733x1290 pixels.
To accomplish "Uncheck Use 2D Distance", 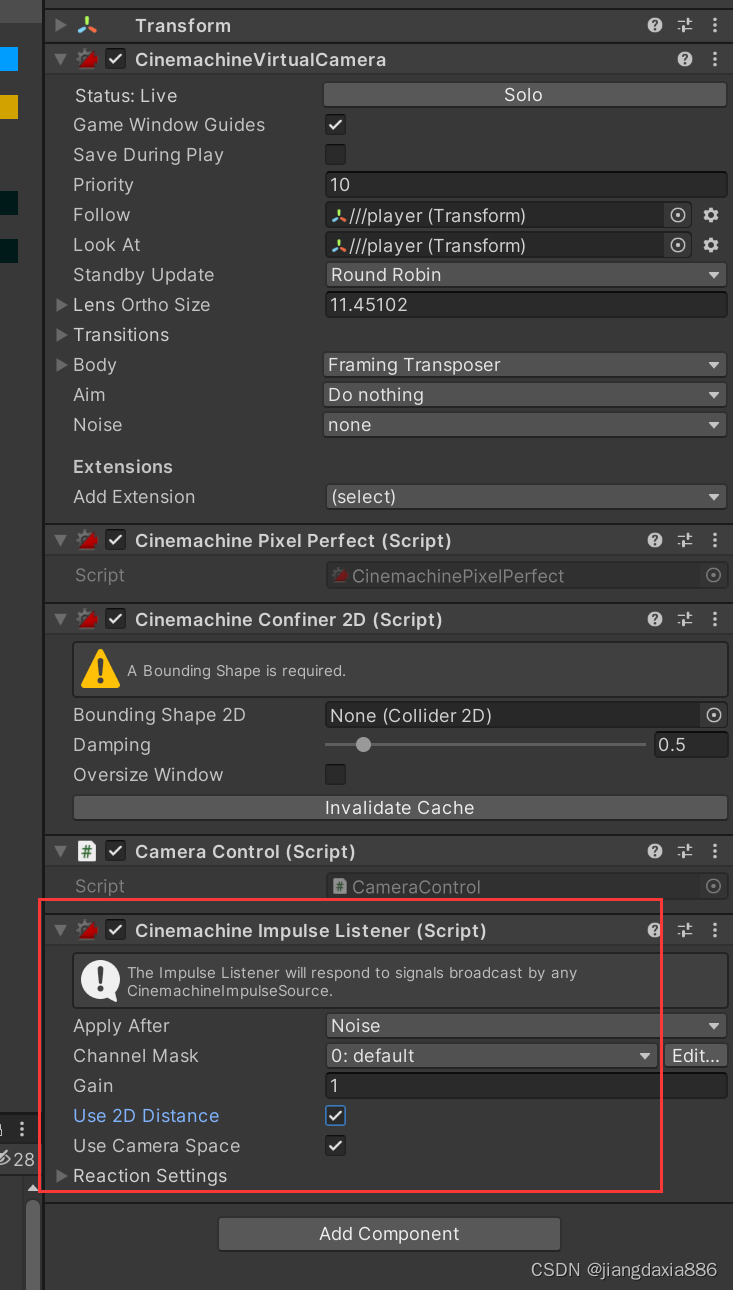I will [336, 1116].
